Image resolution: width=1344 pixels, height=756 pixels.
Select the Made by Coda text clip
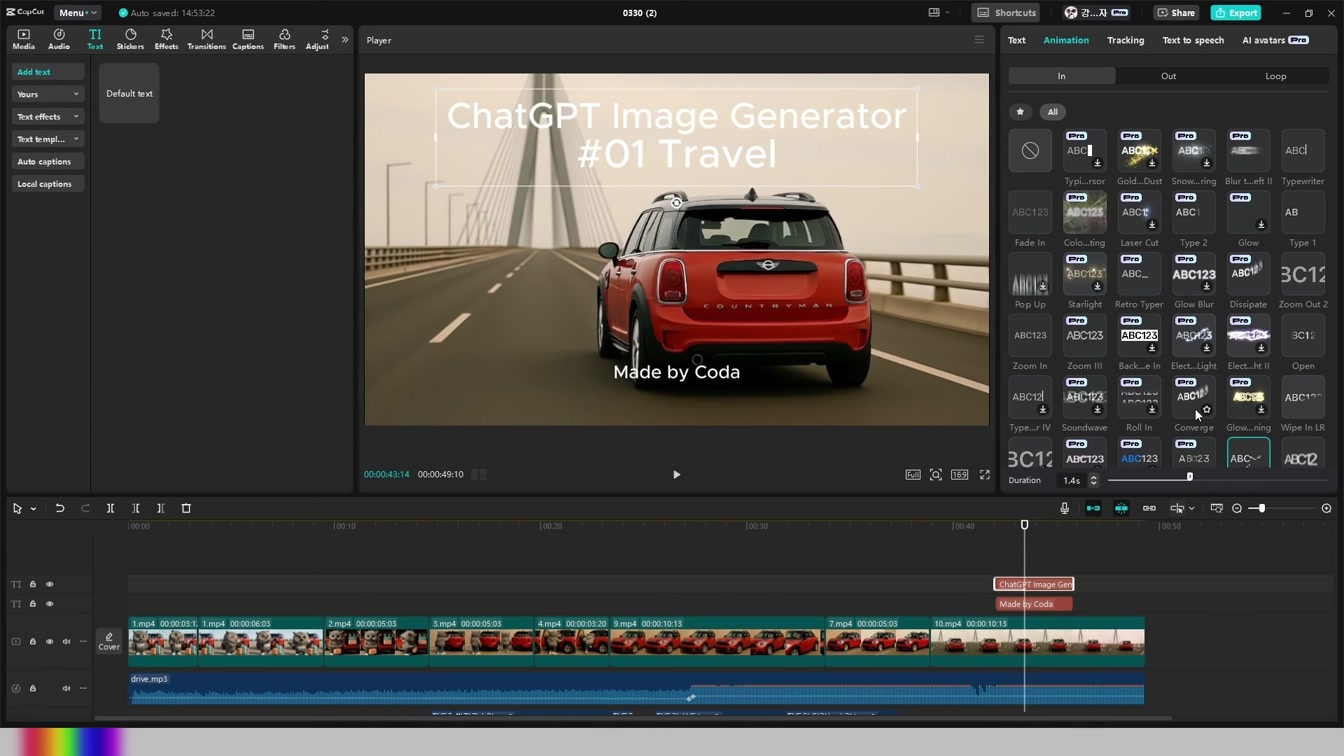1034,604
